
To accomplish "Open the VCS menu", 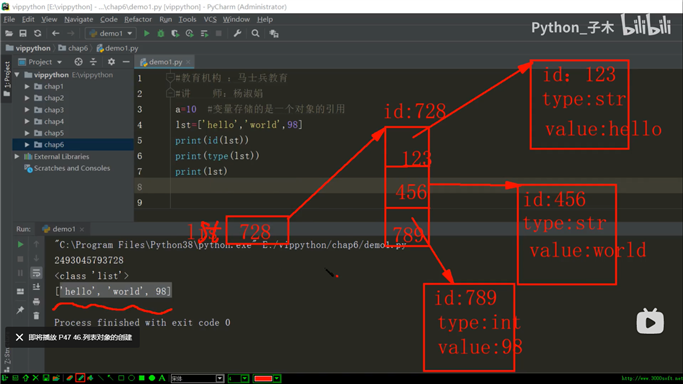I will (x=210, y=19).
